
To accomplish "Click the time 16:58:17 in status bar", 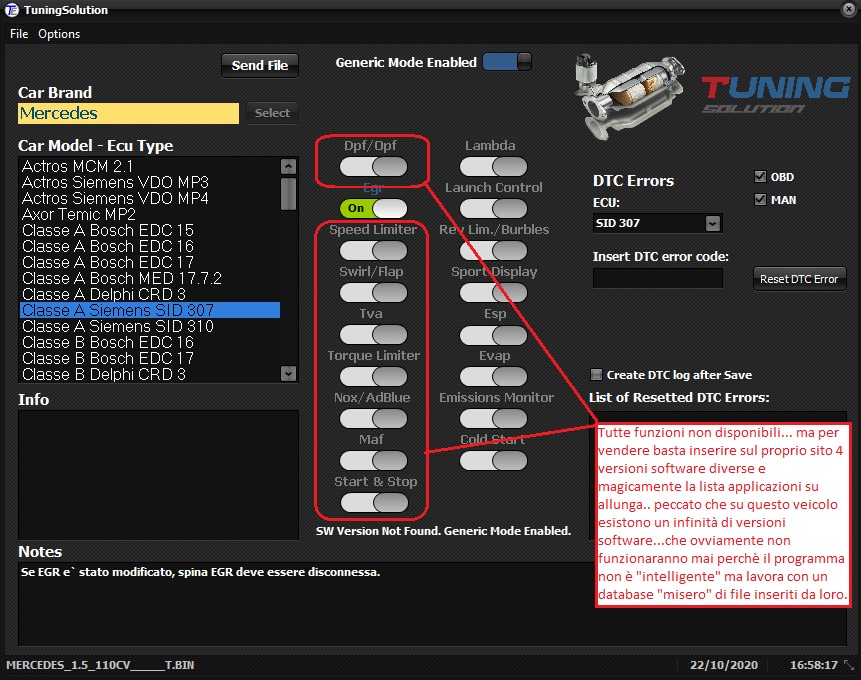I will [814, 665].
